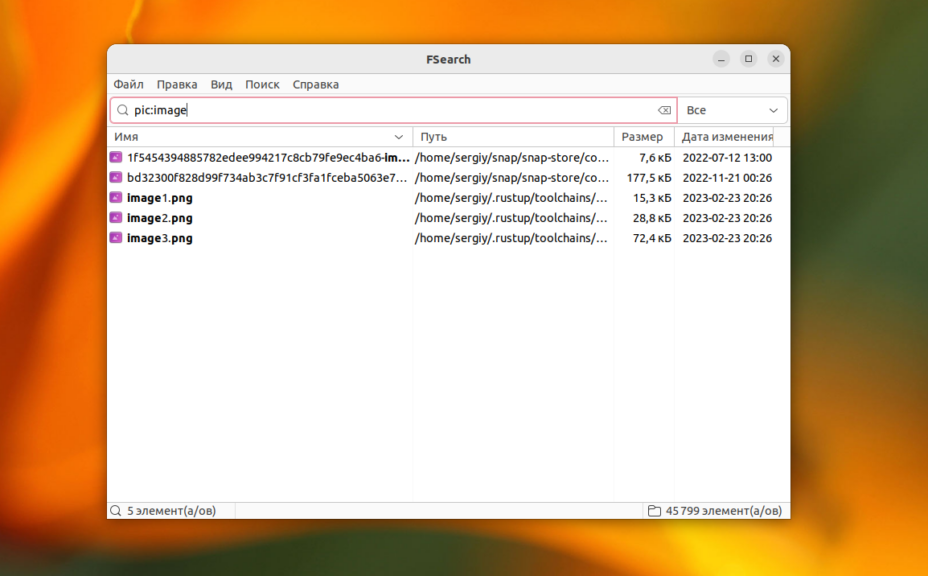Click the folder icon in status bar
Viewport: 928px width, 576px height.
tap(654, 511)
